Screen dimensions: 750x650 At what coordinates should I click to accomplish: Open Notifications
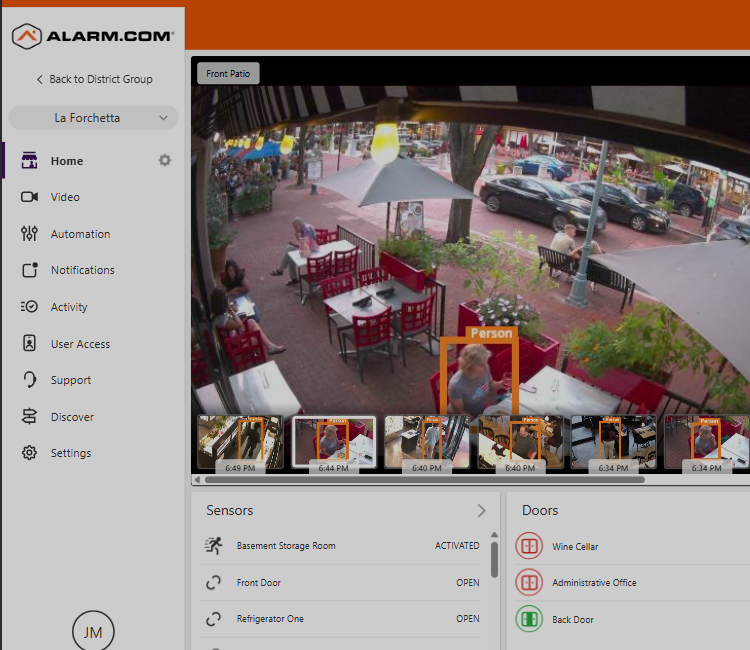click(x=83, y=270)
